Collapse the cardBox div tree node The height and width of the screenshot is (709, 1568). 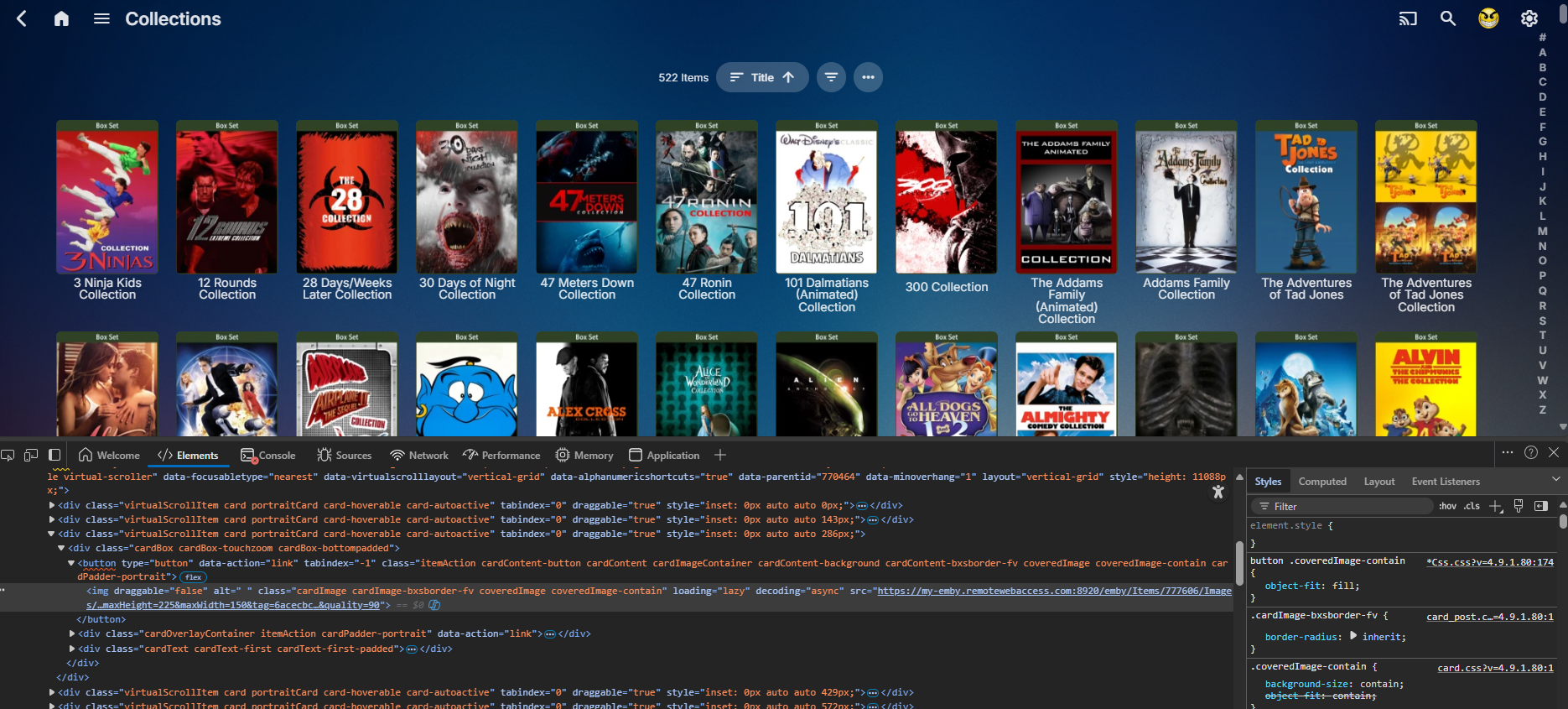click(61, 548)
